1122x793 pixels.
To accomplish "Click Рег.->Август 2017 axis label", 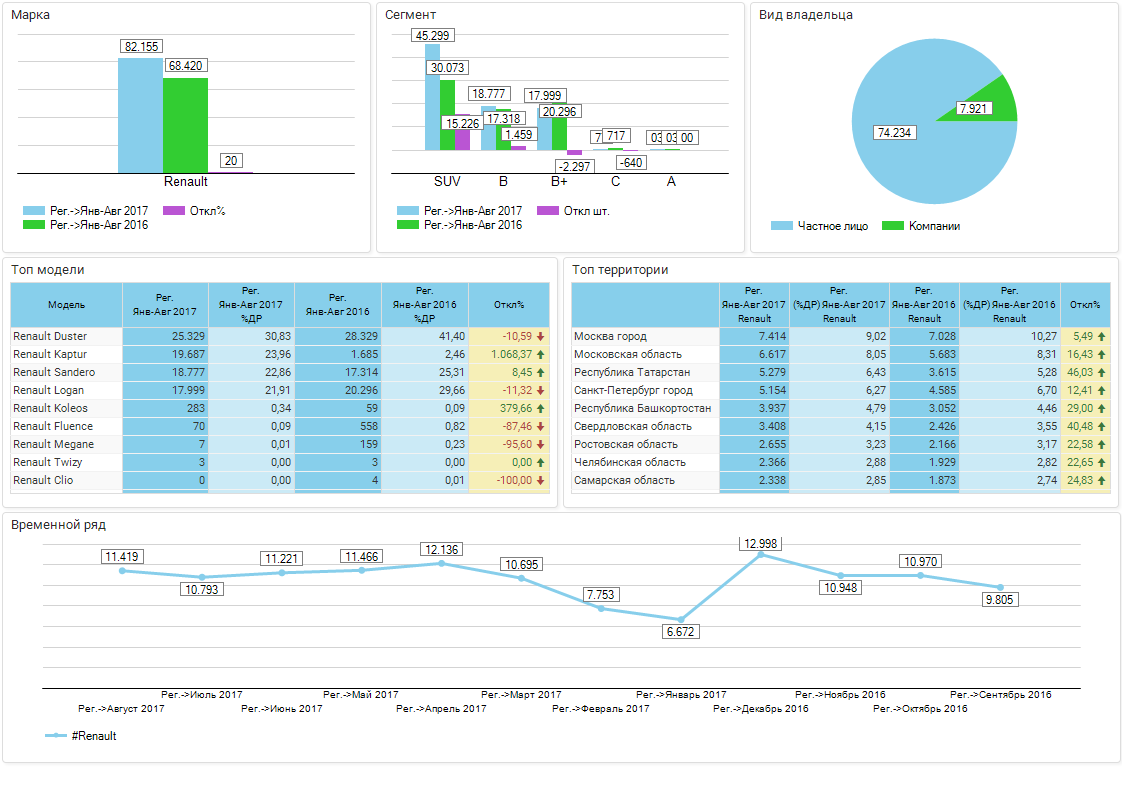I will point(121,709).
